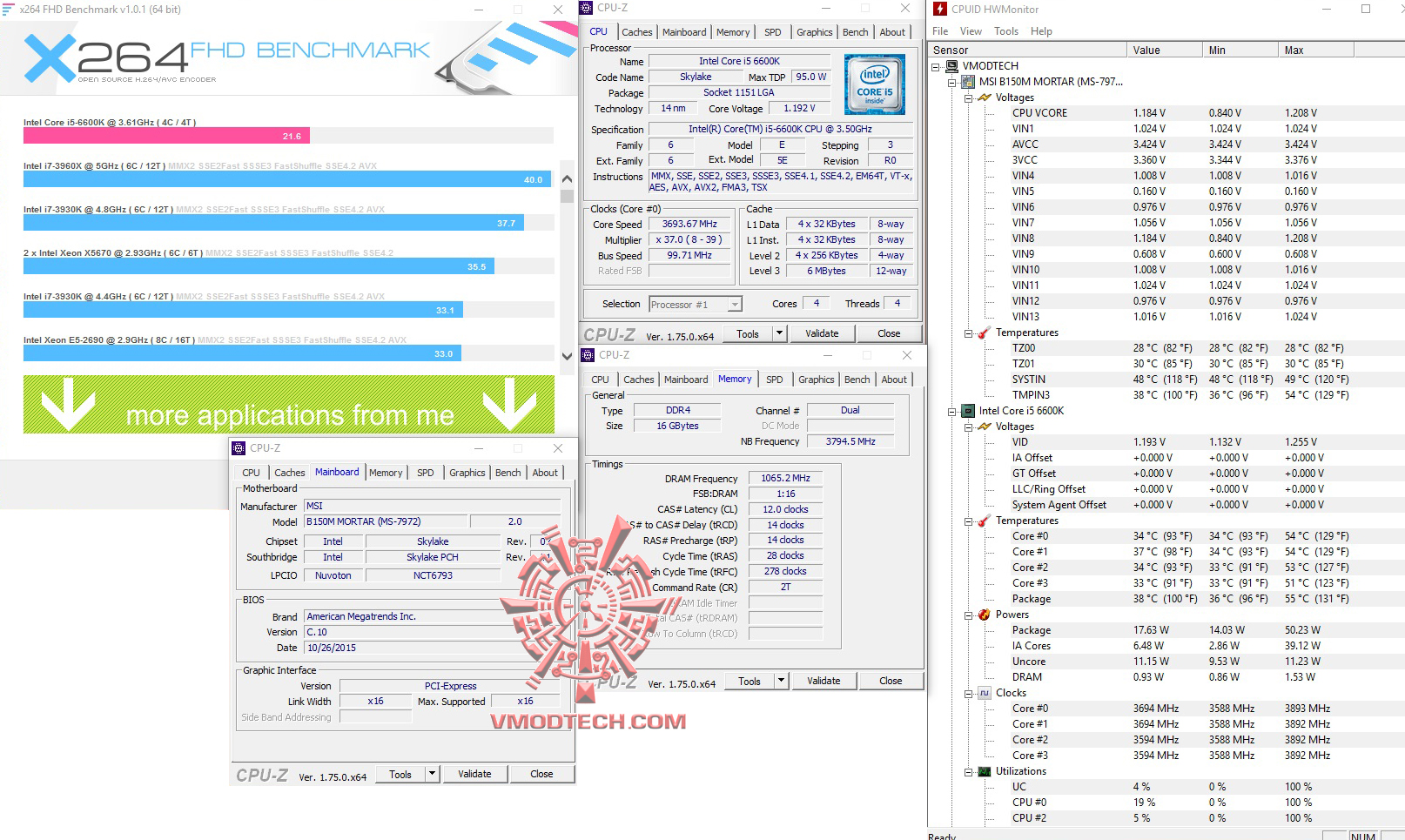Click the Clocks waveform icon in HWMonitor
Viewport: 1405px width, 840px height.
[x=985, y=693]
